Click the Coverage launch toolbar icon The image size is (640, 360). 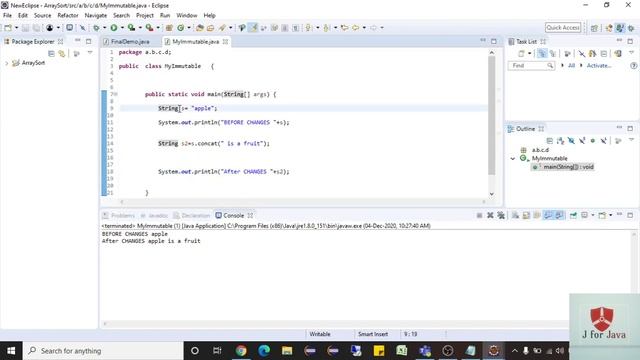coord(131,28)
